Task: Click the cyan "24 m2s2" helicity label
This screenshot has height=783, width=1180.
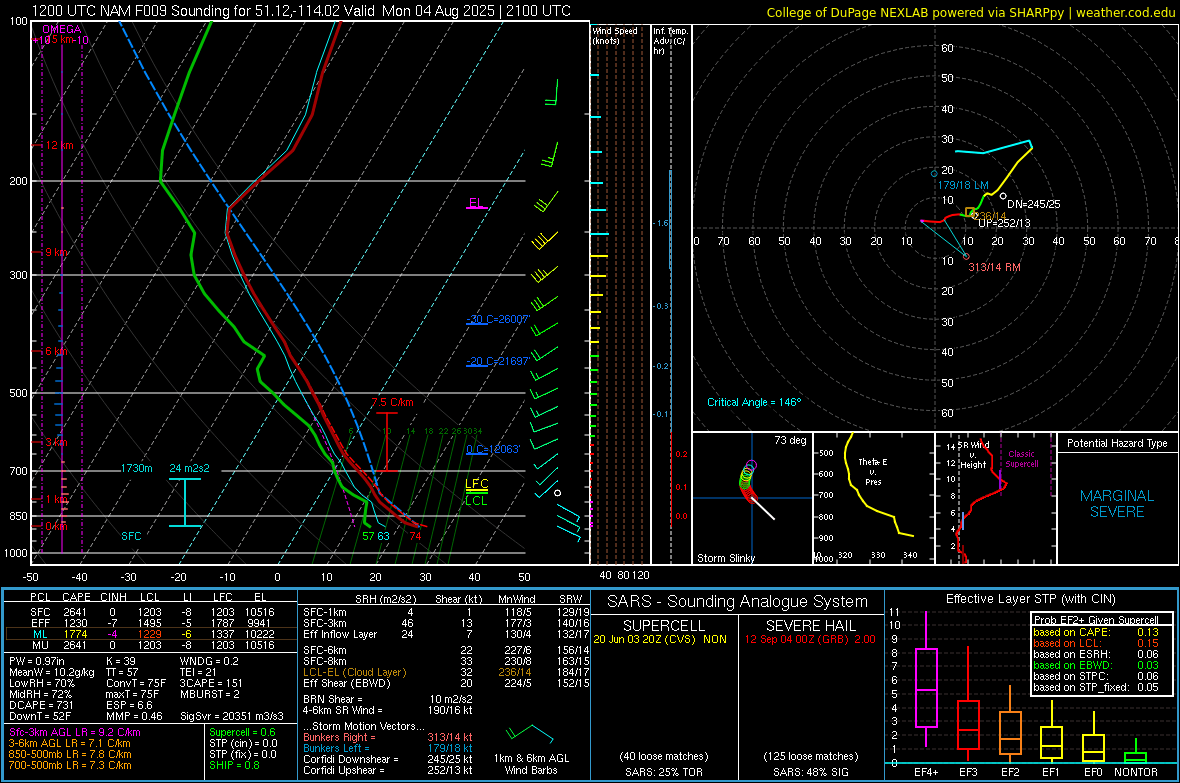Action: (190, 468)
